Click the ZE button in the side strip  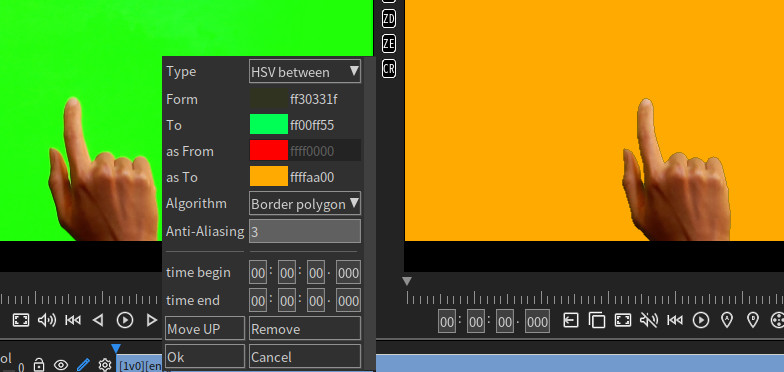tap(388, 44)
